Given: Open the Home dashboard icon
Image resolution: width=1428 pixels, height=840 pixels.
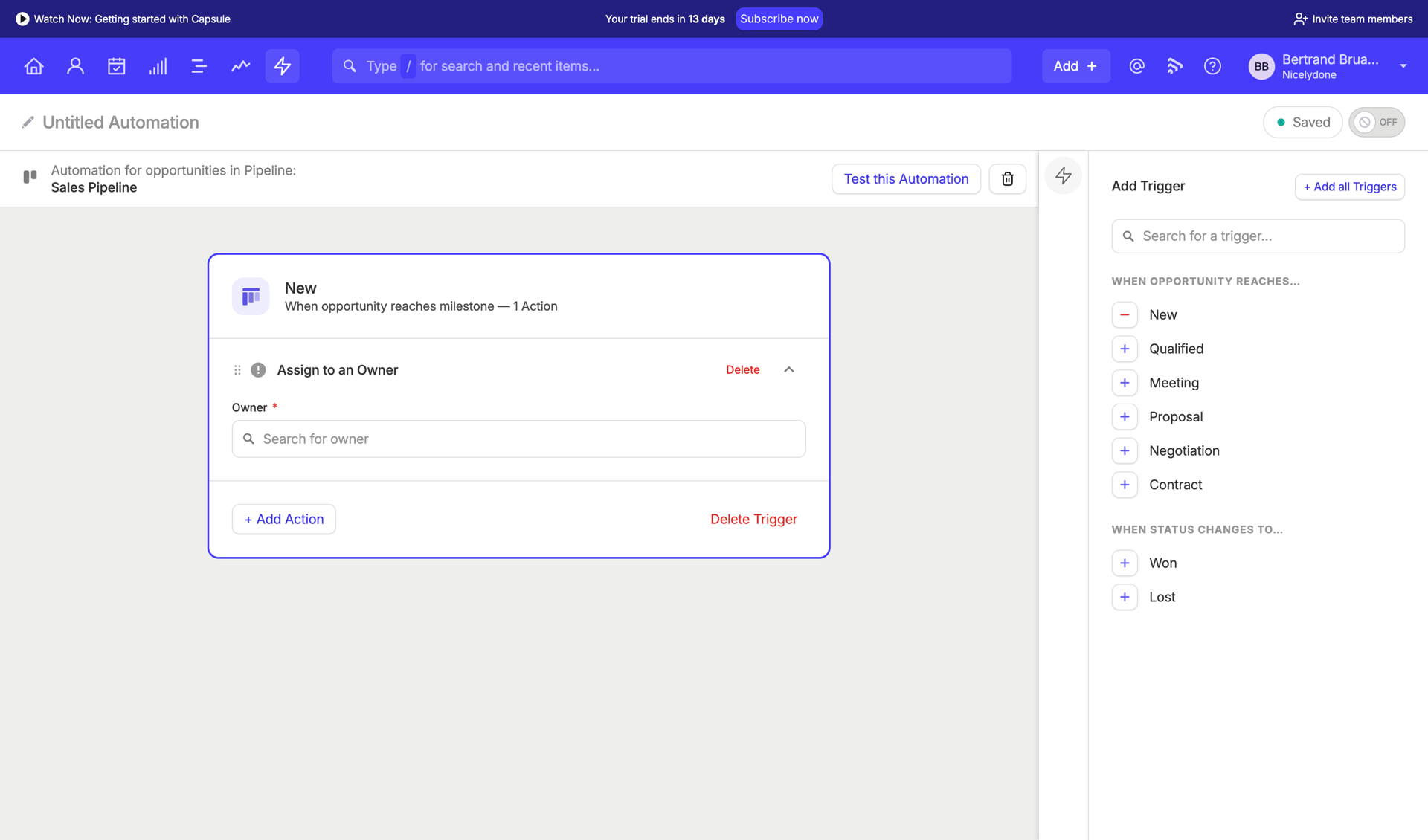Looking at the screenshot, I should coord(33,66).
